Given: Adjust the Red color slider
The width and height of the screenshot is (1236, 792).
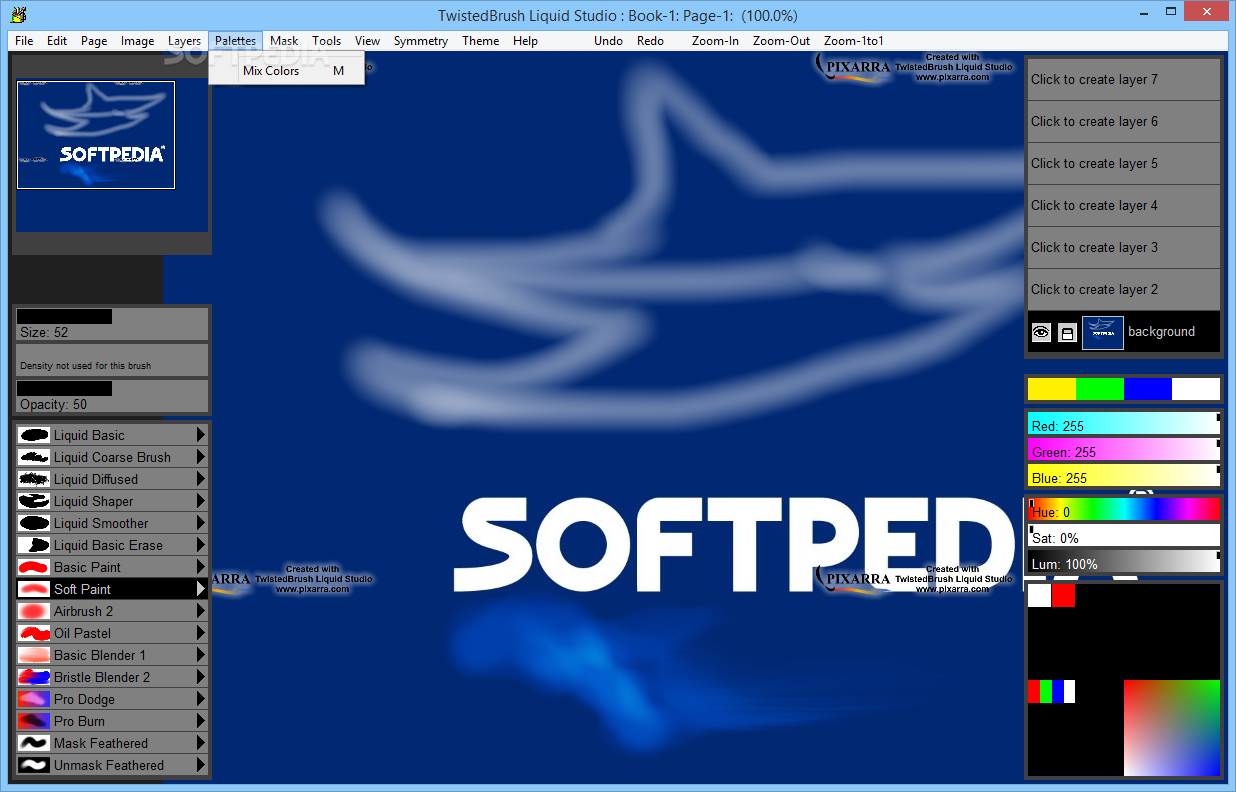Looking at the screenshot, I should 1124,425.
